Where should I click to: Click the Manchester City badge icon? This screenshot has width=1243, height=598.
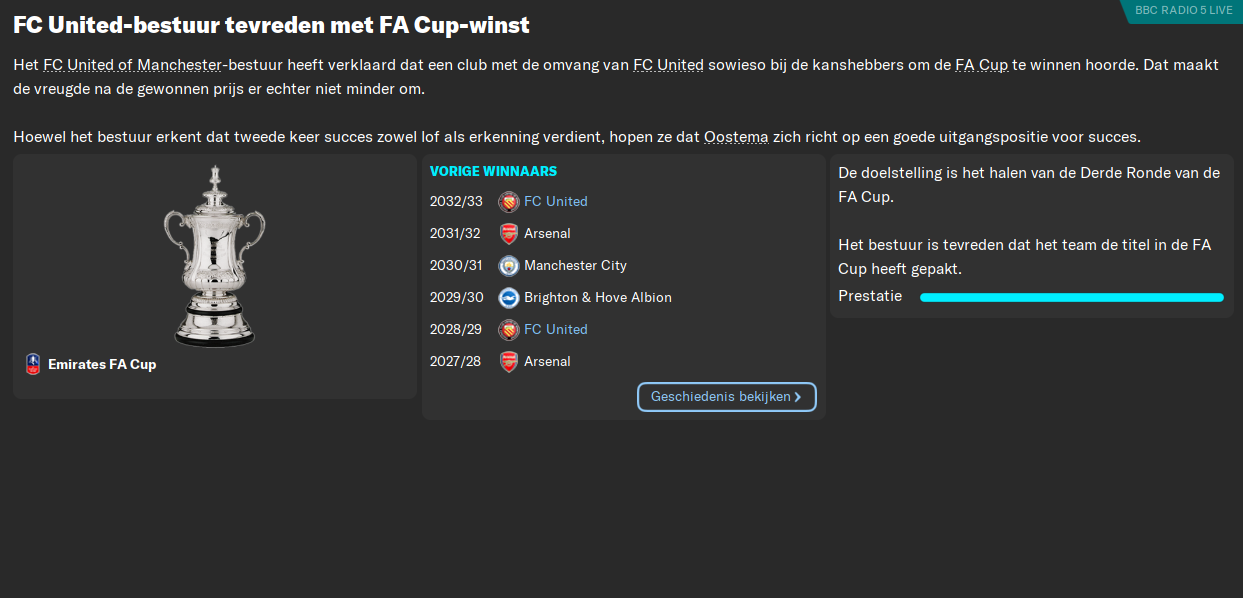(x=508, y=265)
